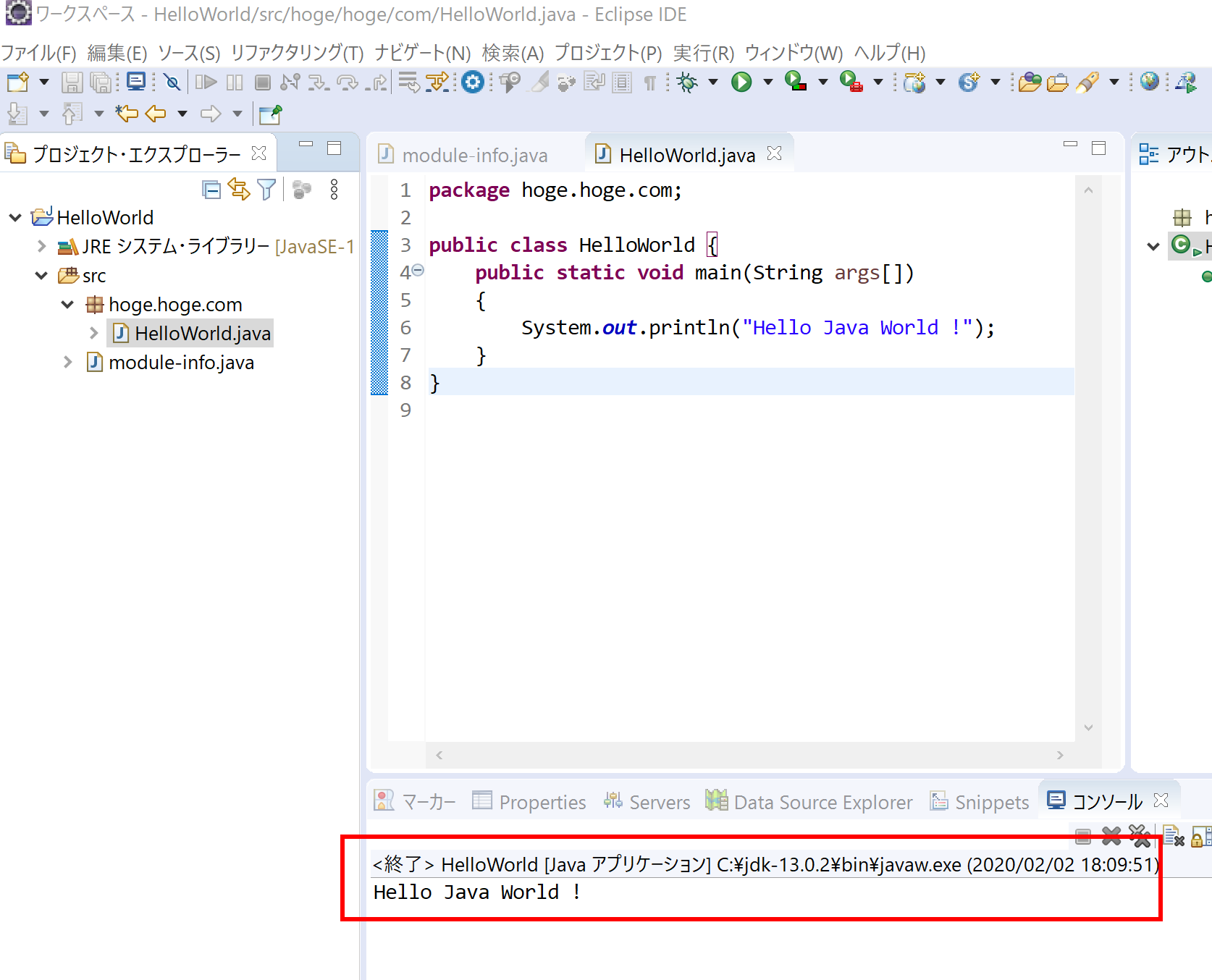This screenshot has width=1212, height=980.
Task: Click the Step Return icon
Action: click(x=376, y=82)
